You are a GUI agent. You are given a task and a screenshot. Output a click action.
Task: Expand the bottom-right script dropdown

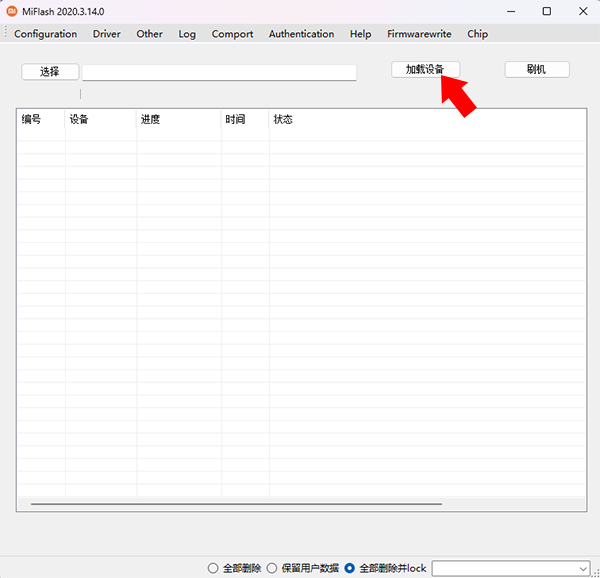tap(583, 568)
